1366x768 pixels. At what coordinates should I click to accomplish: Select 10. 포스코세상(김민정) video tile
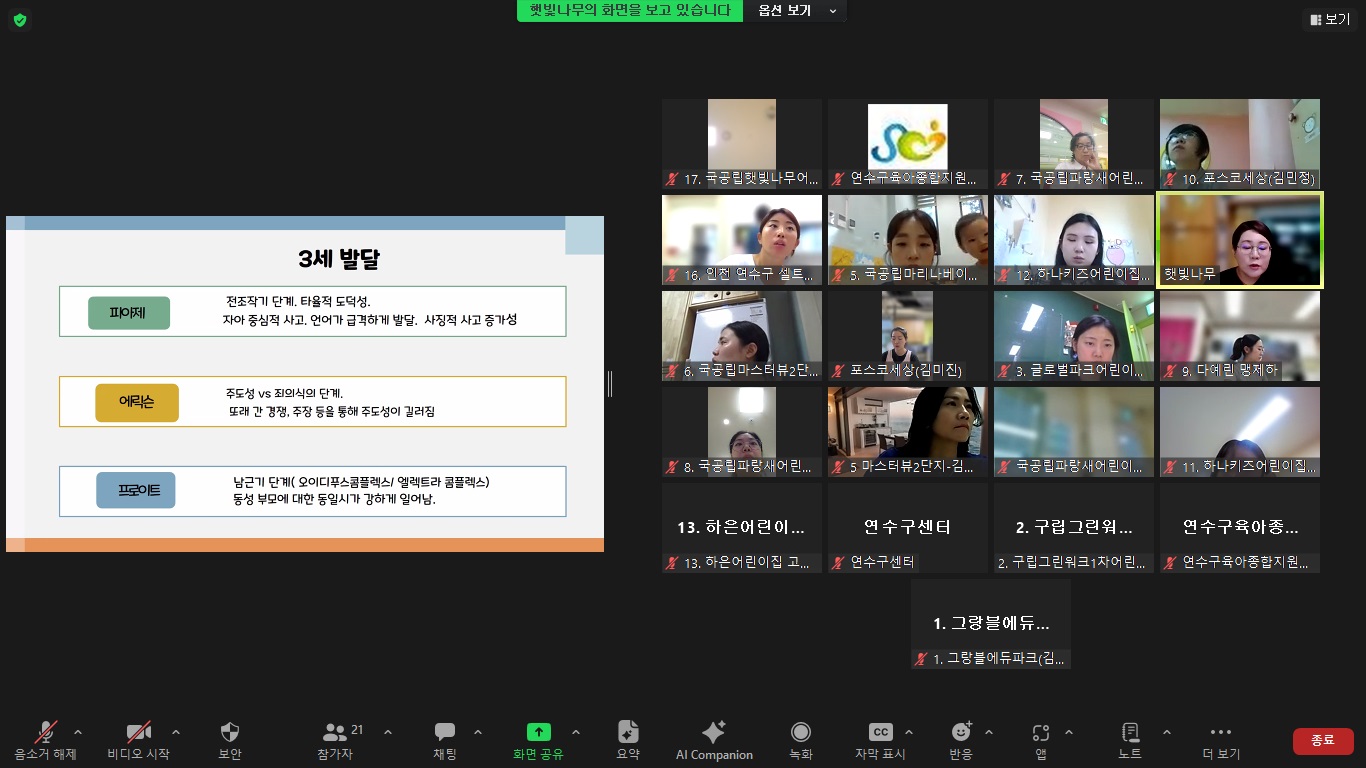(x=1240, y=143)
